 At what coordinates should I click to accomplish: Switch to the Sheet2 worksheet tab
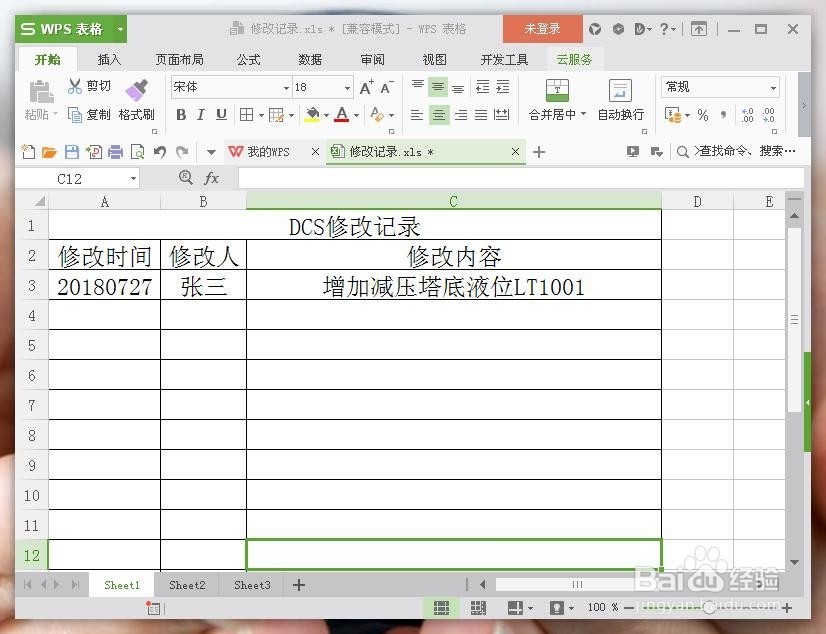pos(186,585)
